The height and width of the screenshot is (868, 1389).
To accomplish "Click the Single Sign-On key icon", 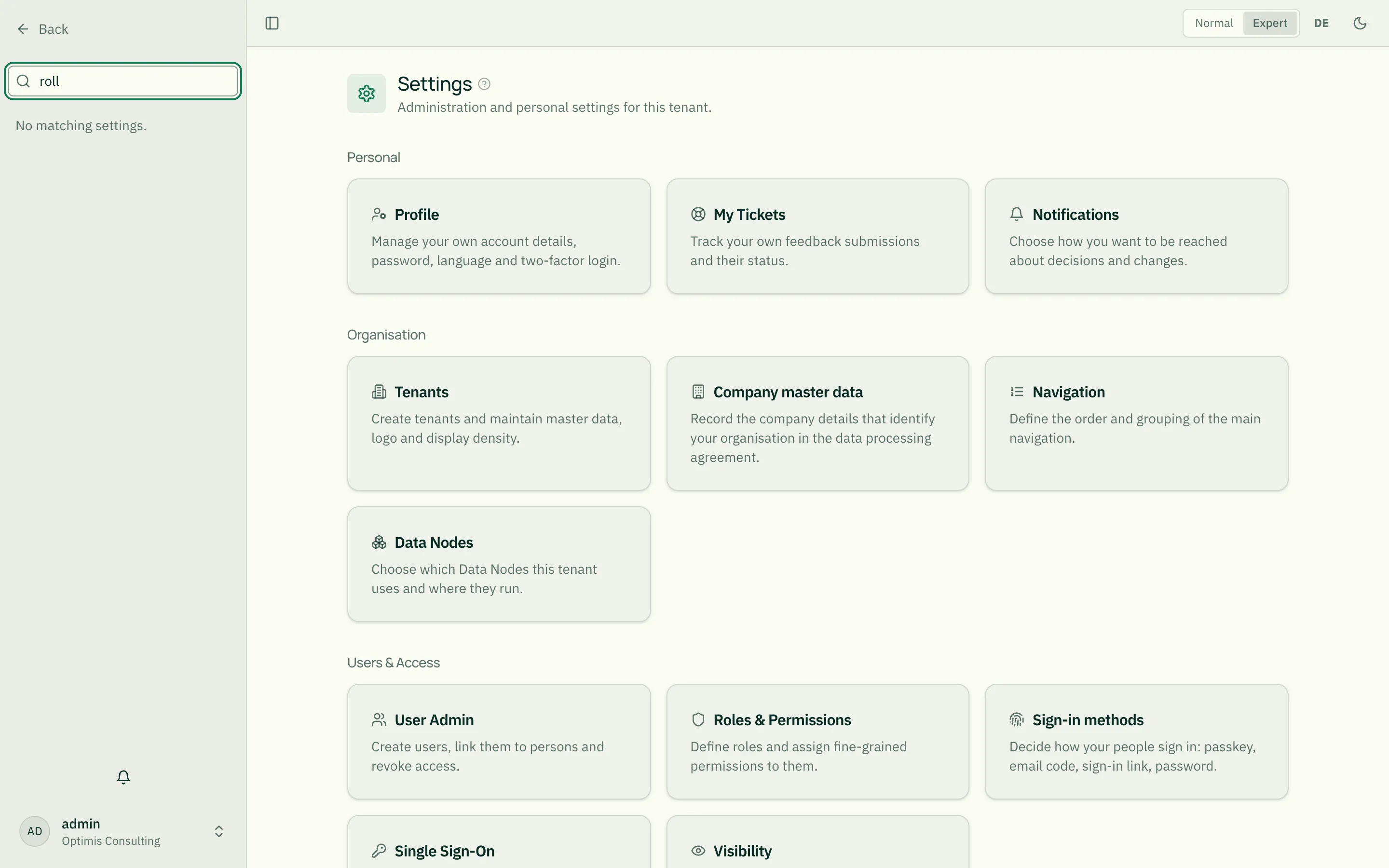I will pos(379,851).
